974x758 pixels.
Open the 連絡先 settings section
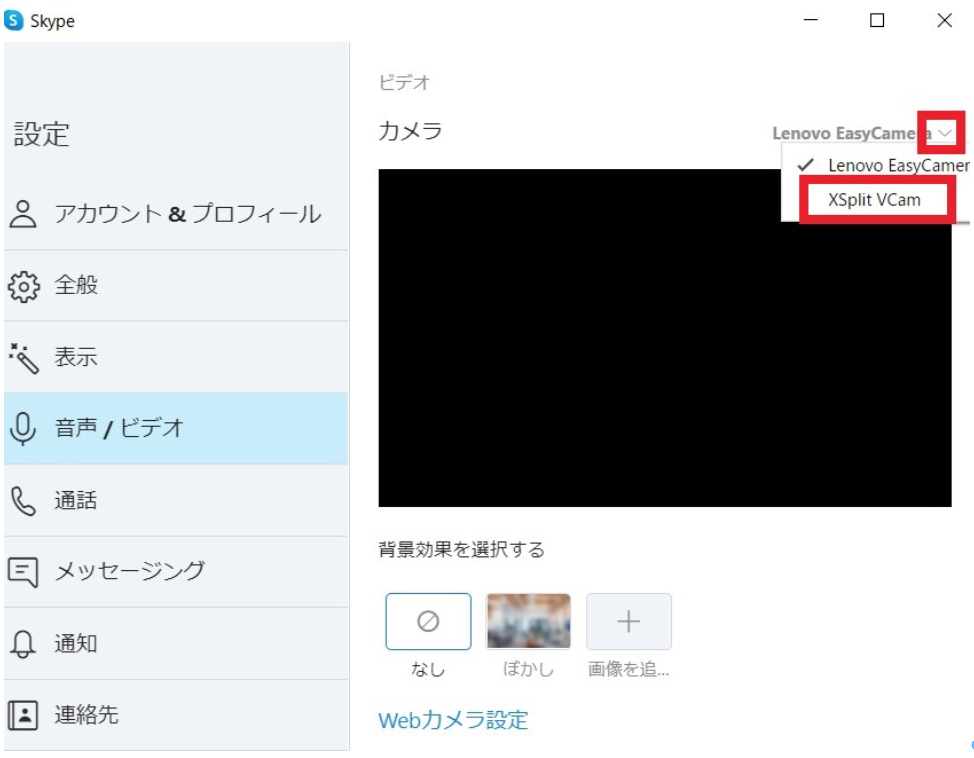pos(176,715)
